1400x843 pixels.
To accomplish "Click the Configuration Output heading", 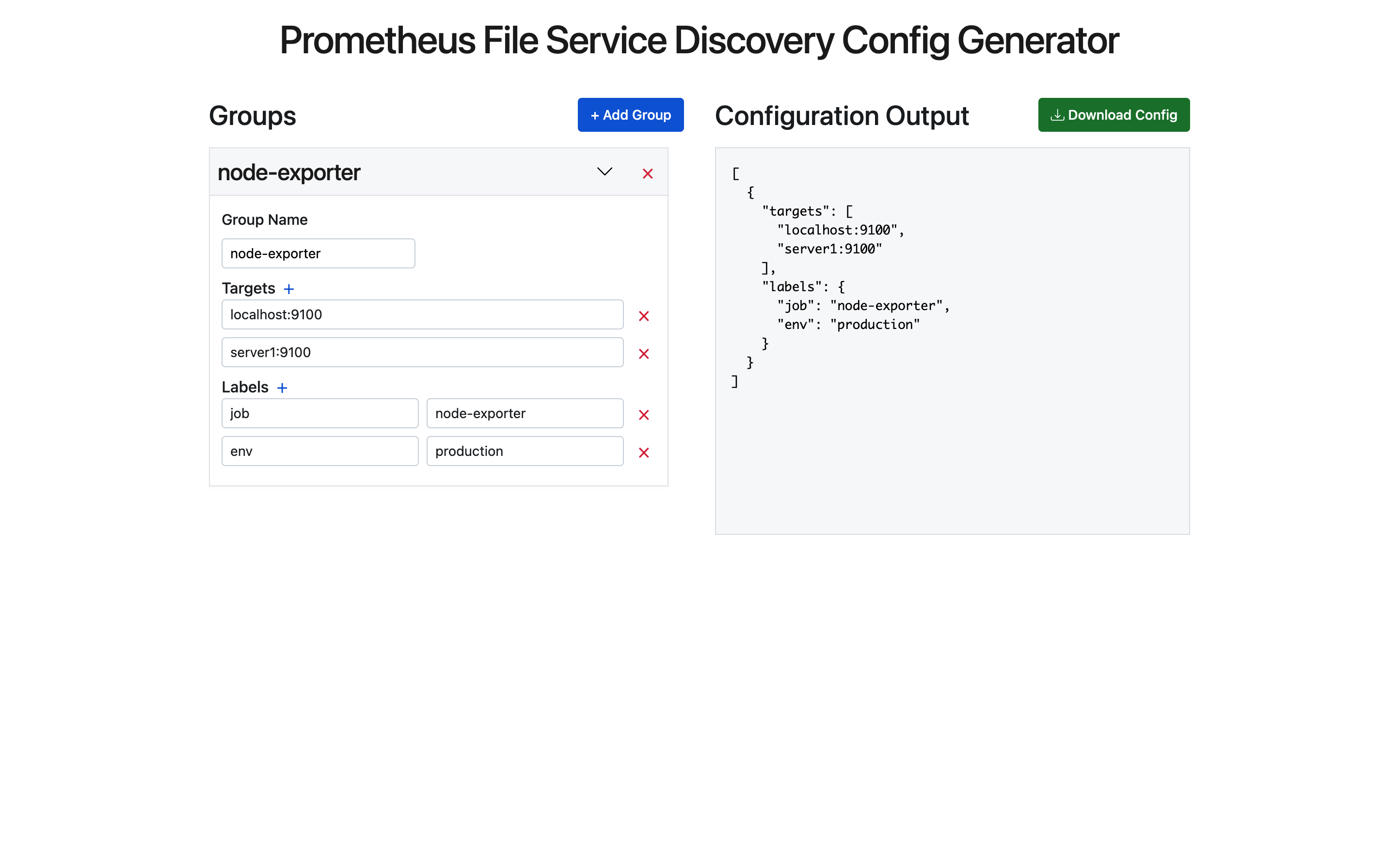I will tap(842, 116).
